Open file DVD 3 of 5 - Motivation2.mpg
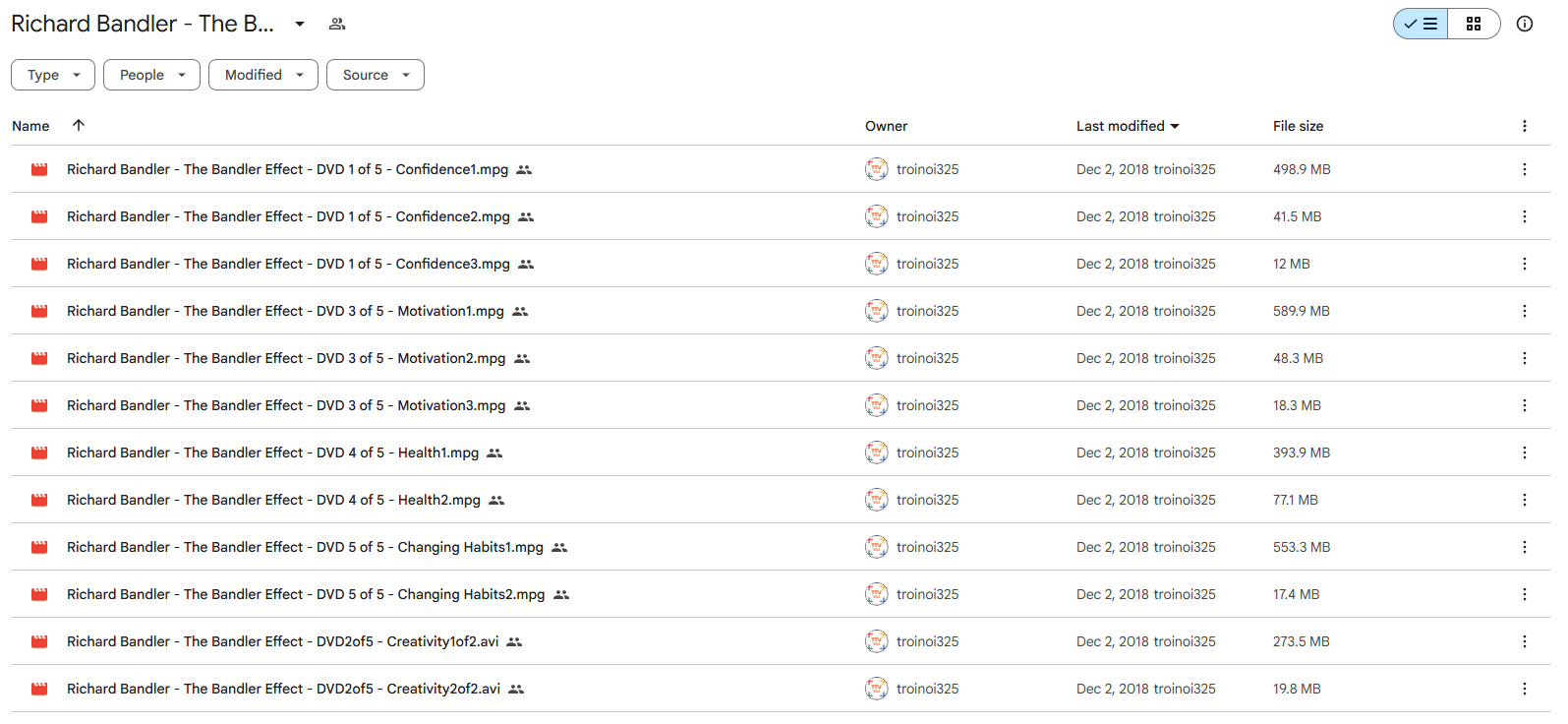Viewport: 1568px width, 724px height. (286, 358)
